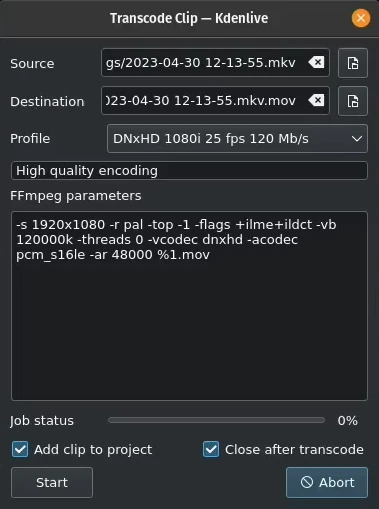
Task: Click the Source label
Action: pos(32,63)
